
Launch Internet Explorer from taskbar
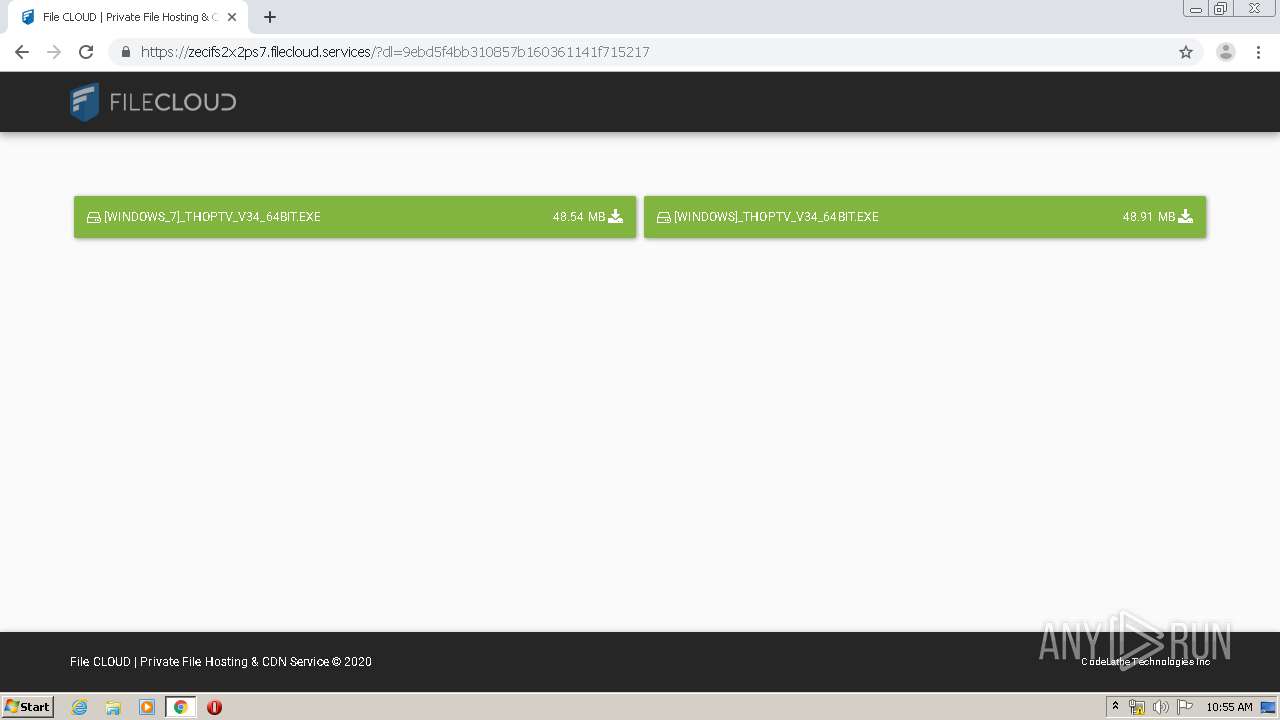[x=80, y=707]
